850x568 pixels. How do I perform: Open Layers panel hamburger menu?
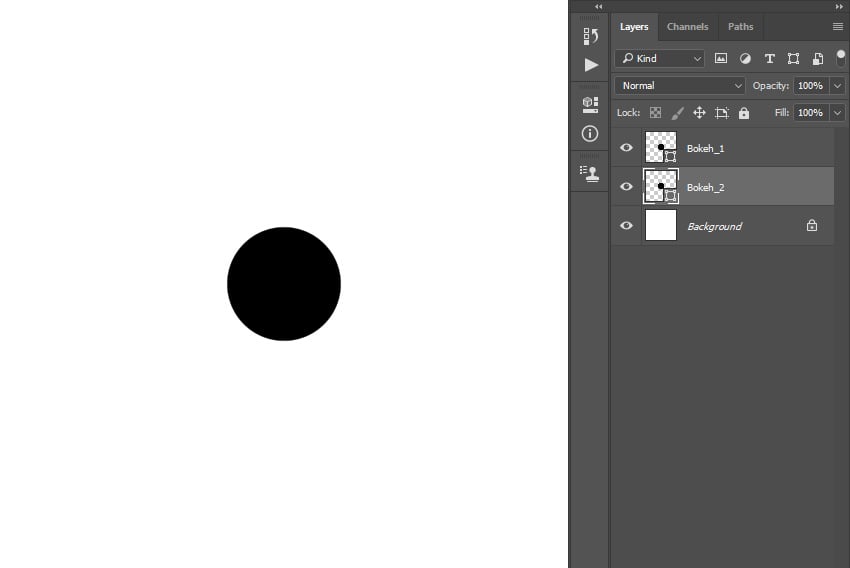838,27
